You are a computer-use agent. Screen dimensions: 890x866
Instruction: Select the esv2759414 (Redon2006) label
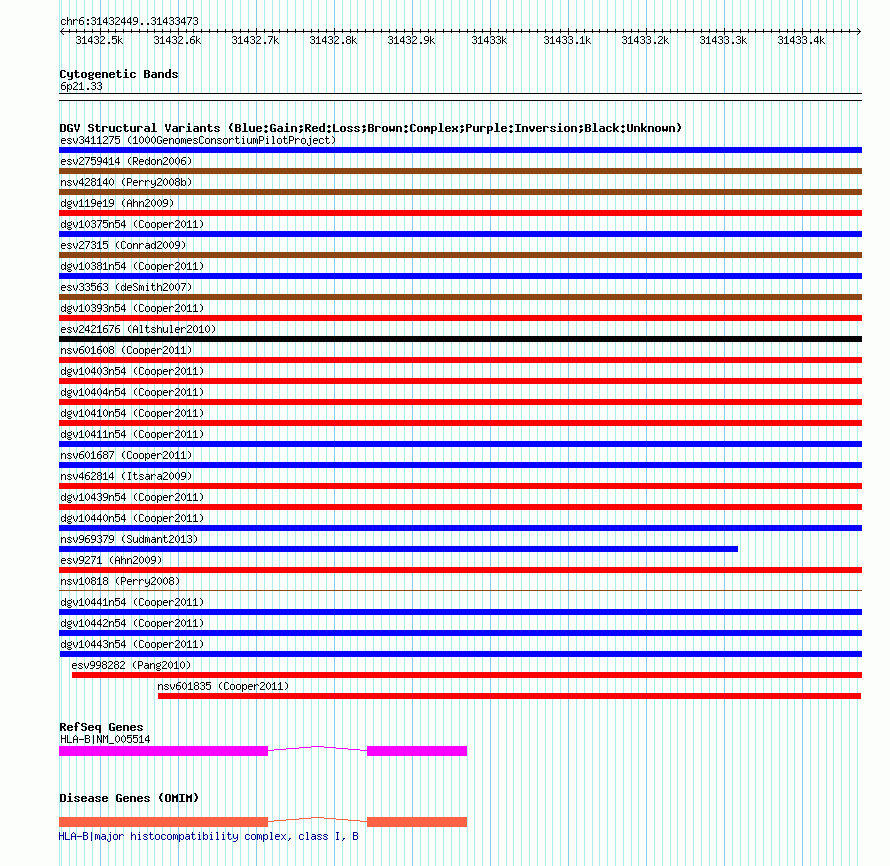tap(126, 161)
